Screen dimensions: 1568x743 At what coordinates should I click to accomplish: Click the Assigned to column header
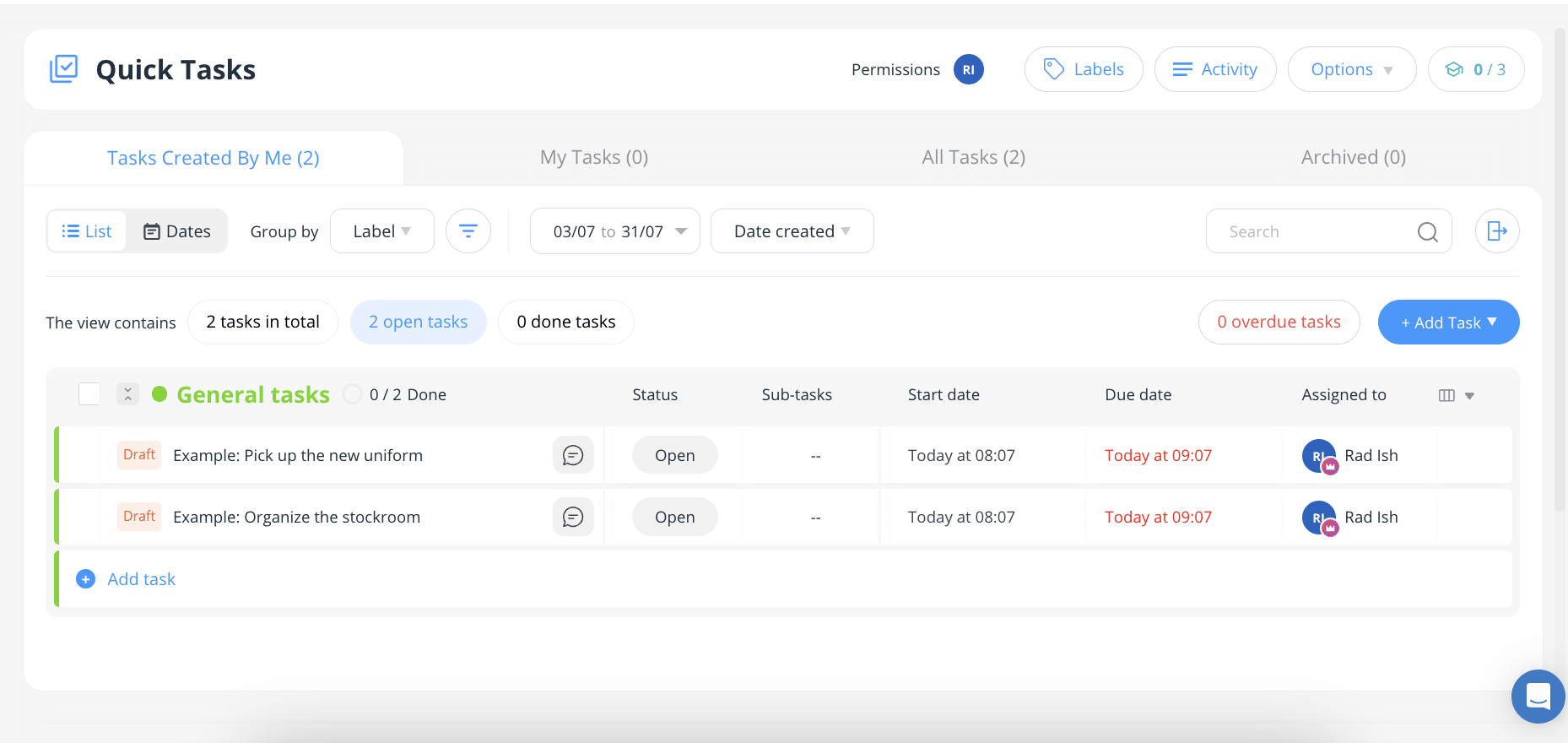coord(1344,394)
